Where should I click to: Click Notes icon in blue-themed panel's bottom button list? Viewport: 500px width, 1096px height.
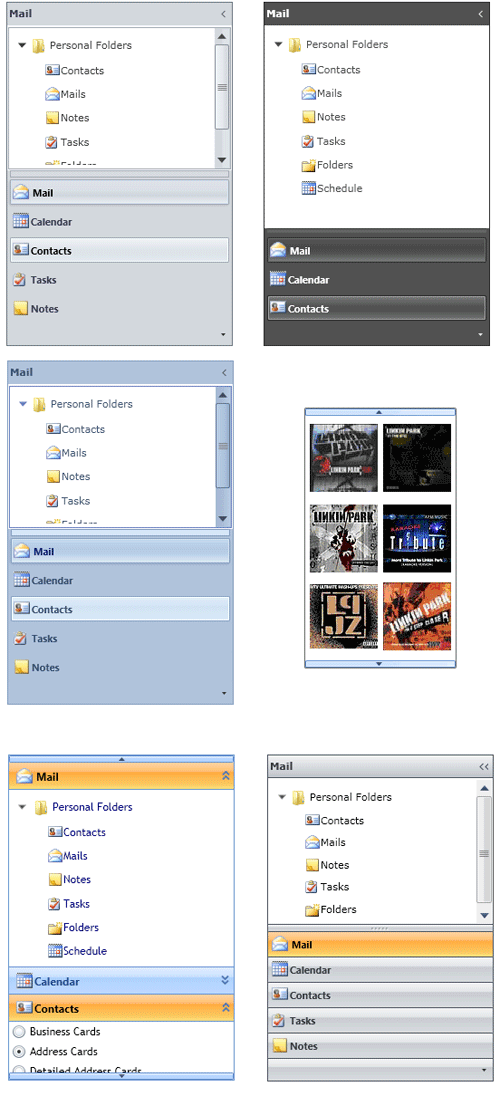22,668
